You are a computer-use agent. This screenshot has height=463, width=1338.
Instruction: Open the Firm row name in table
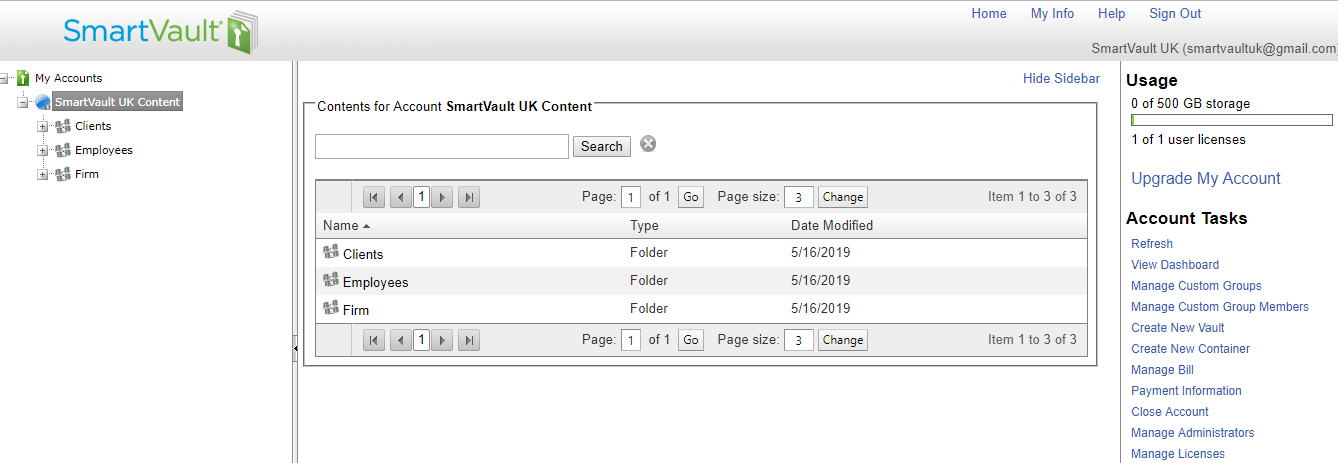pyautogui.click(x=356, y=310)
